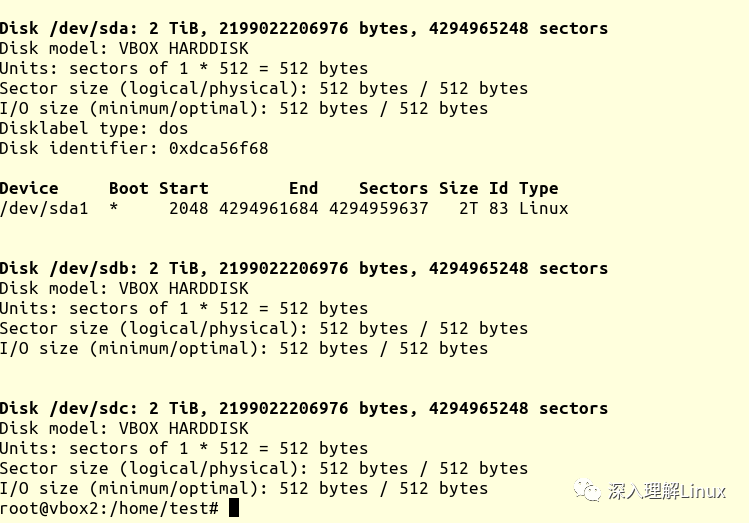The width and height of the screenshot is (749, 523).
Task: Click the boot flag asterisk for sda1
Action: 114,208
